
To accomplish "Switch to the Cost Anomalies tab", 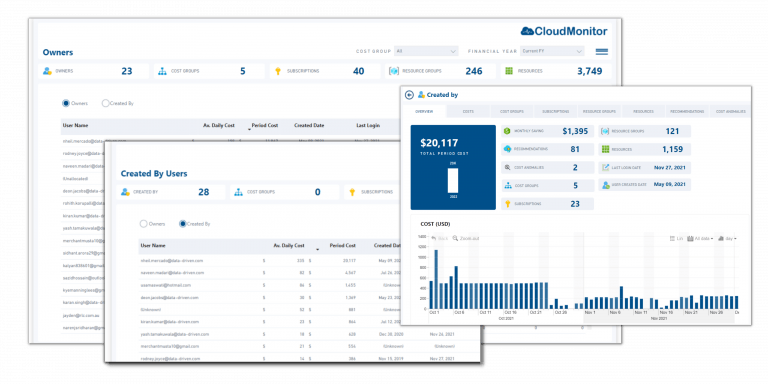I will (731, 112).
